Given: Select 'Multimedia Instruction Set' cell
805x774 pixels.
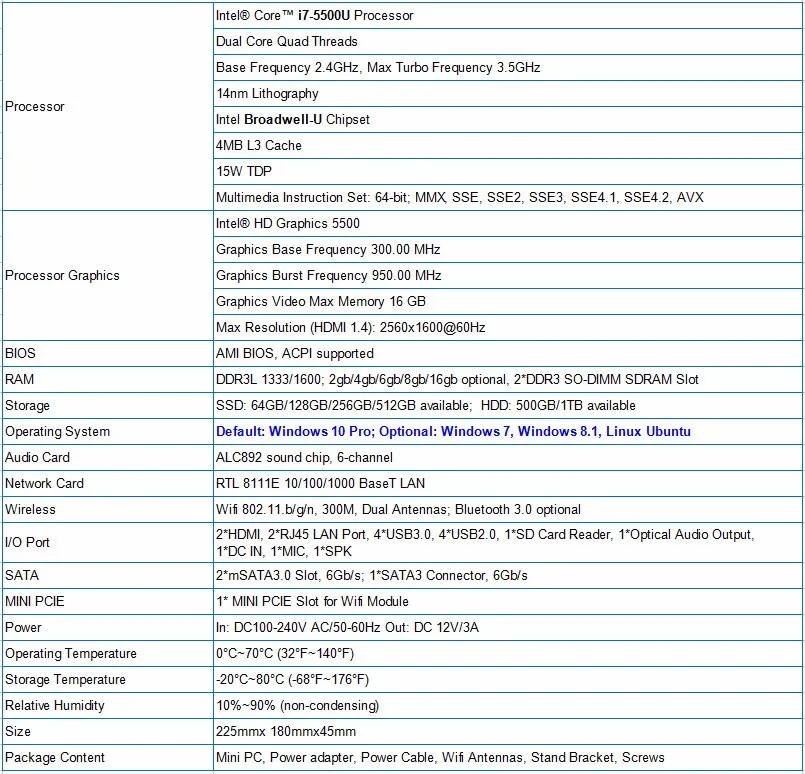Looking at the screenshot, I should point(508,198).
